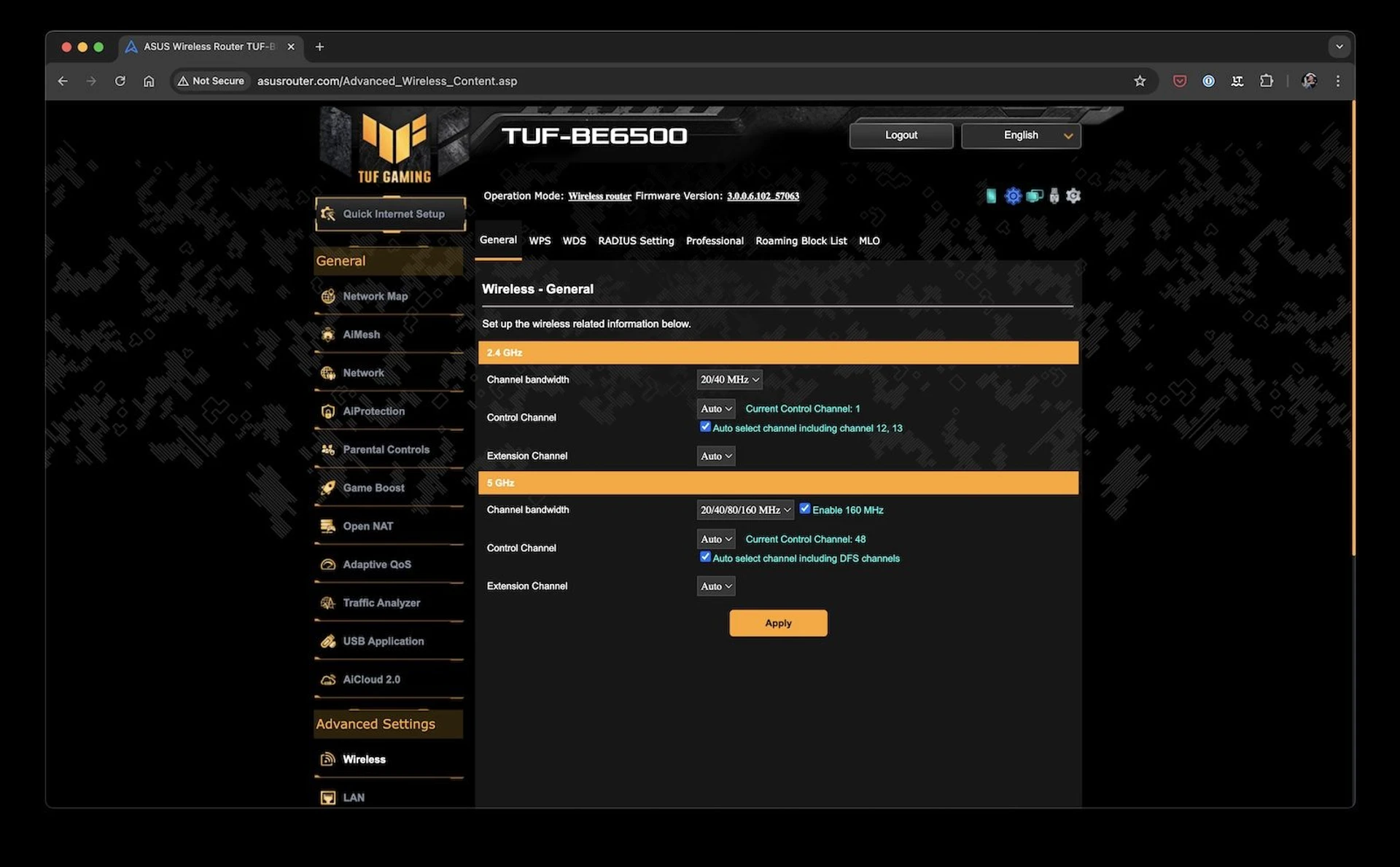Open 5 GHz extension channel dropdown
Screen dimensions: 1400x867
point(716,586)
